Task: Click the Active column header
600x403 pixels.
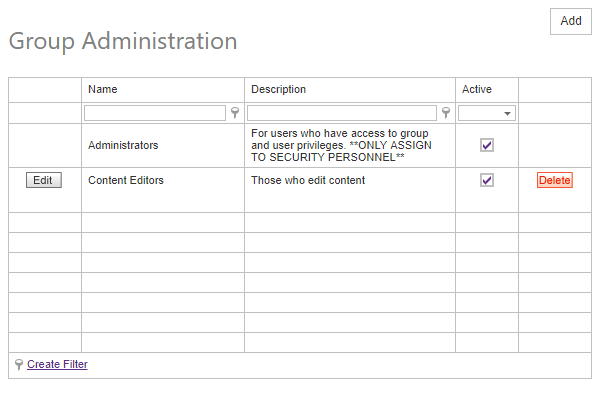Action: coord(476,90)
